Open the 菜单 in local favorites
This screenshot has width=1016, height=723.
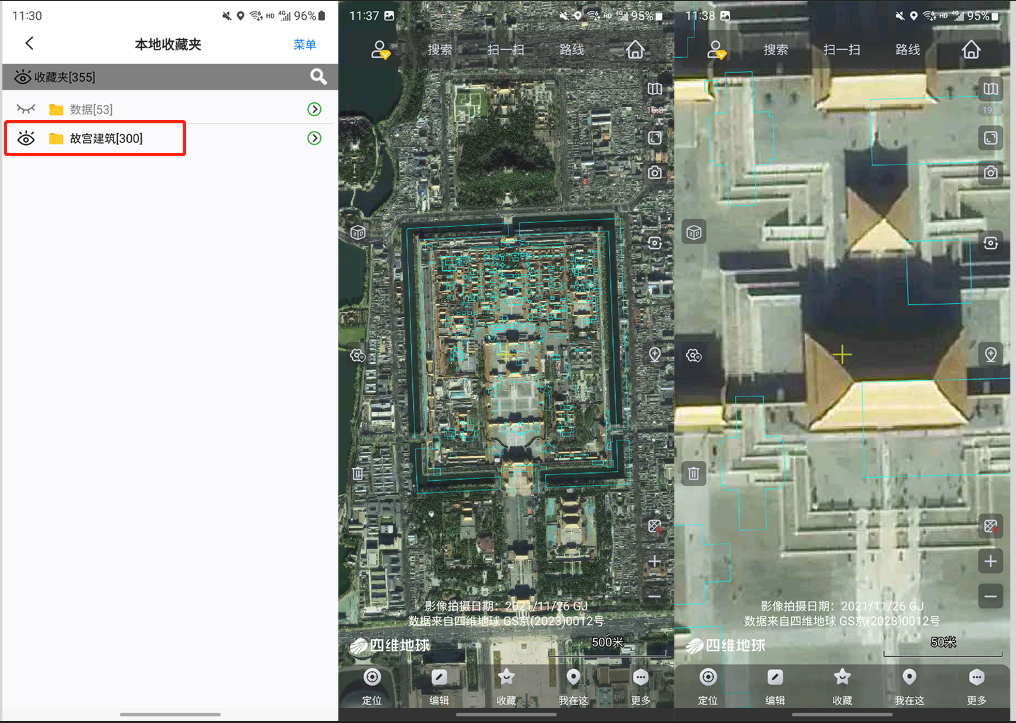point(304,44)
